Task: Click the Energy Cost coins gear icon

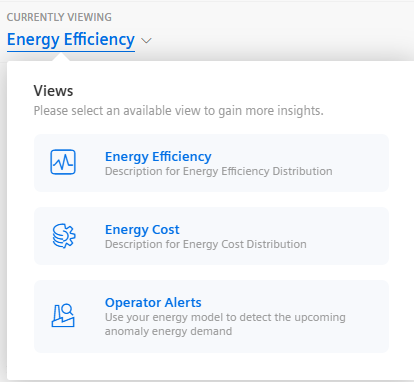Action: point(64,236)
